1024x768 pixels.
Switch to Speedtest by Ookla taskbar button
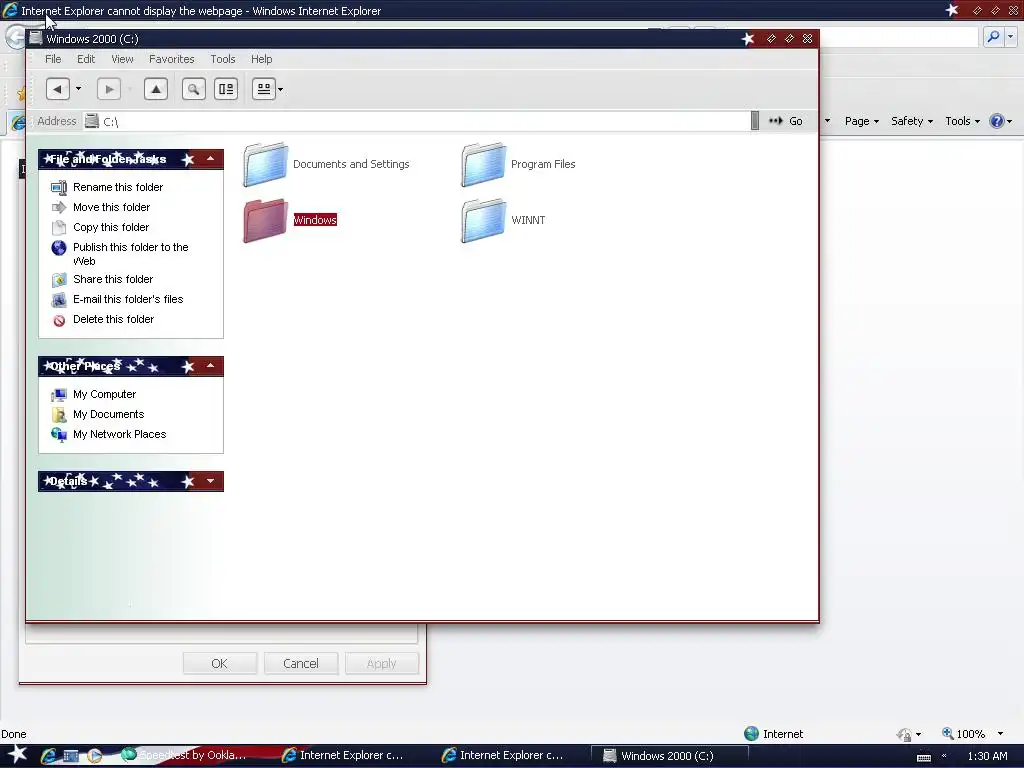click(184, 756)
